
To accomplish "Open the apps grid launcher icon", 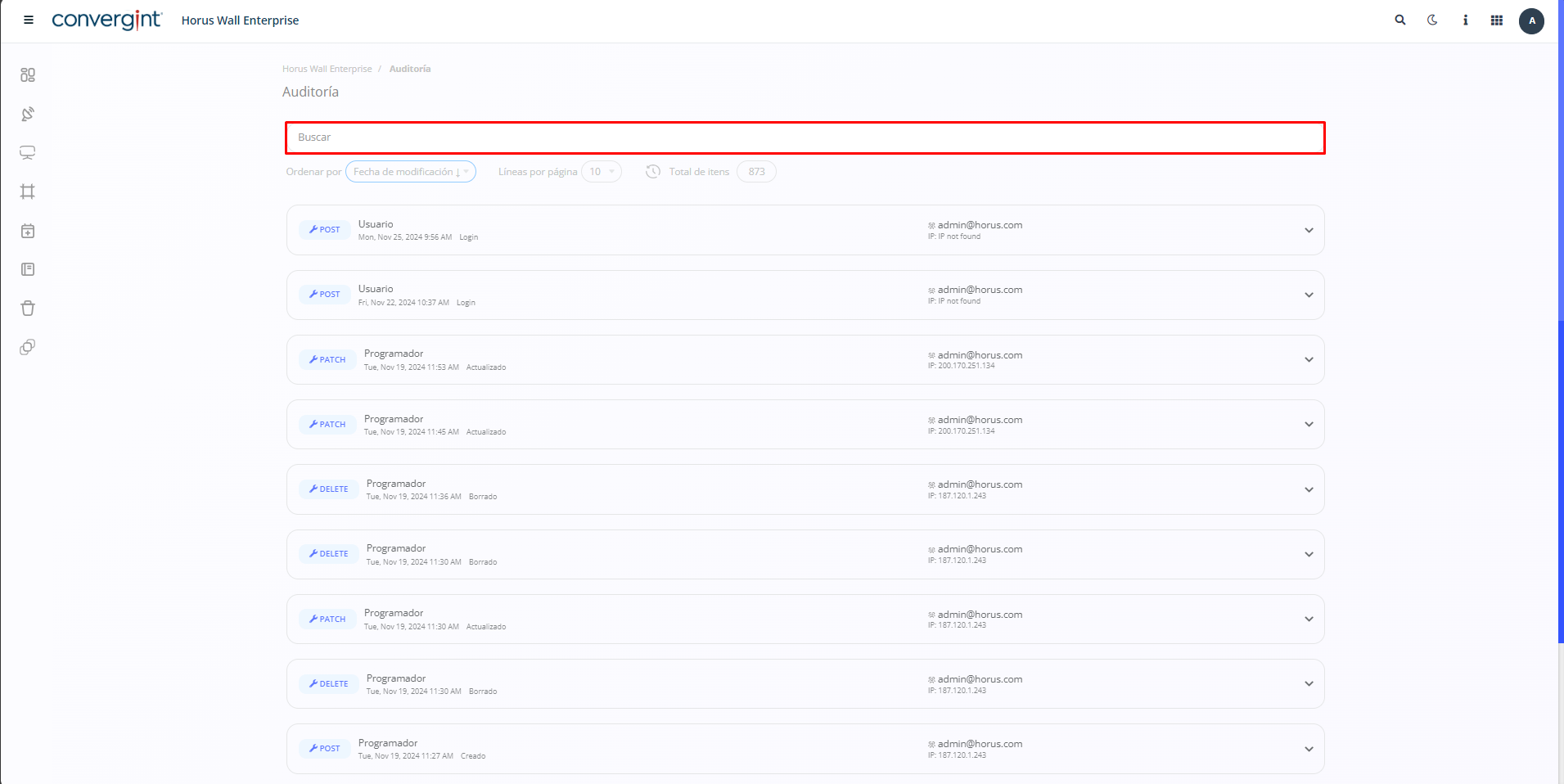I will tap(1497, 20).
